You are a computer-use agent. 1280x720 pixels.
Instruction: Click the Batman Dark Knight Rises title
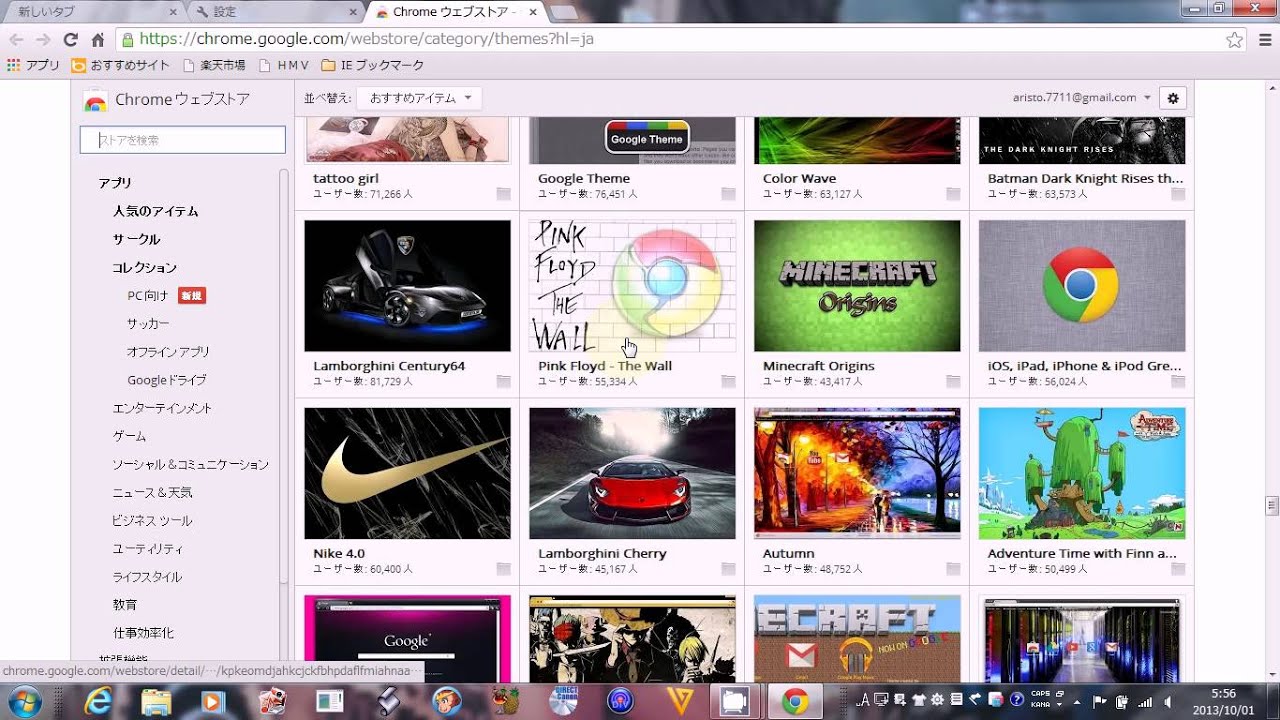[1085, 179]
